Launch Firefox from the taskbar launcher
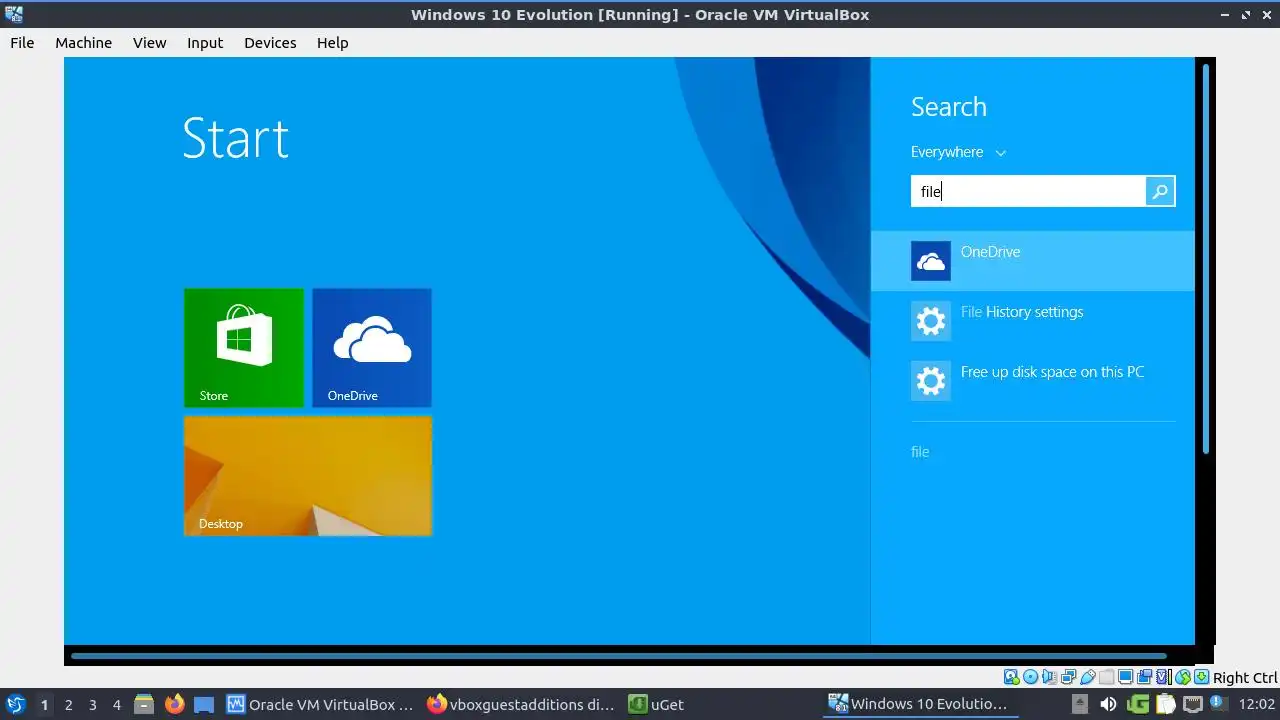 pos(174,704)
